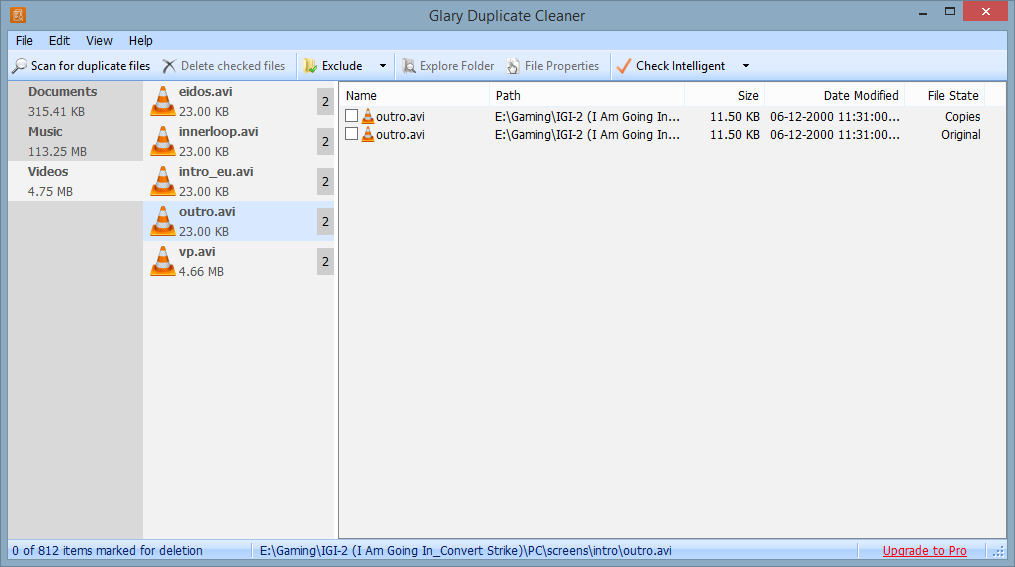Open the Help menu

click(140, 41)
